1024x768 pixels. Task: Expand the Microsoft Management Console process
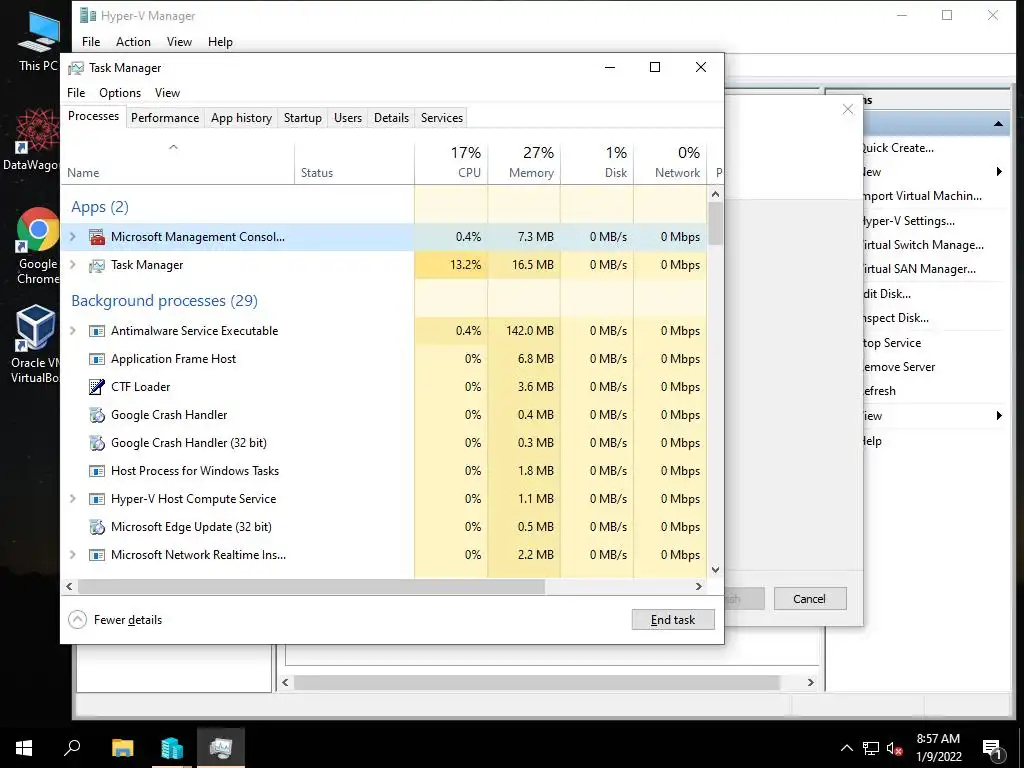coord(73,237)
